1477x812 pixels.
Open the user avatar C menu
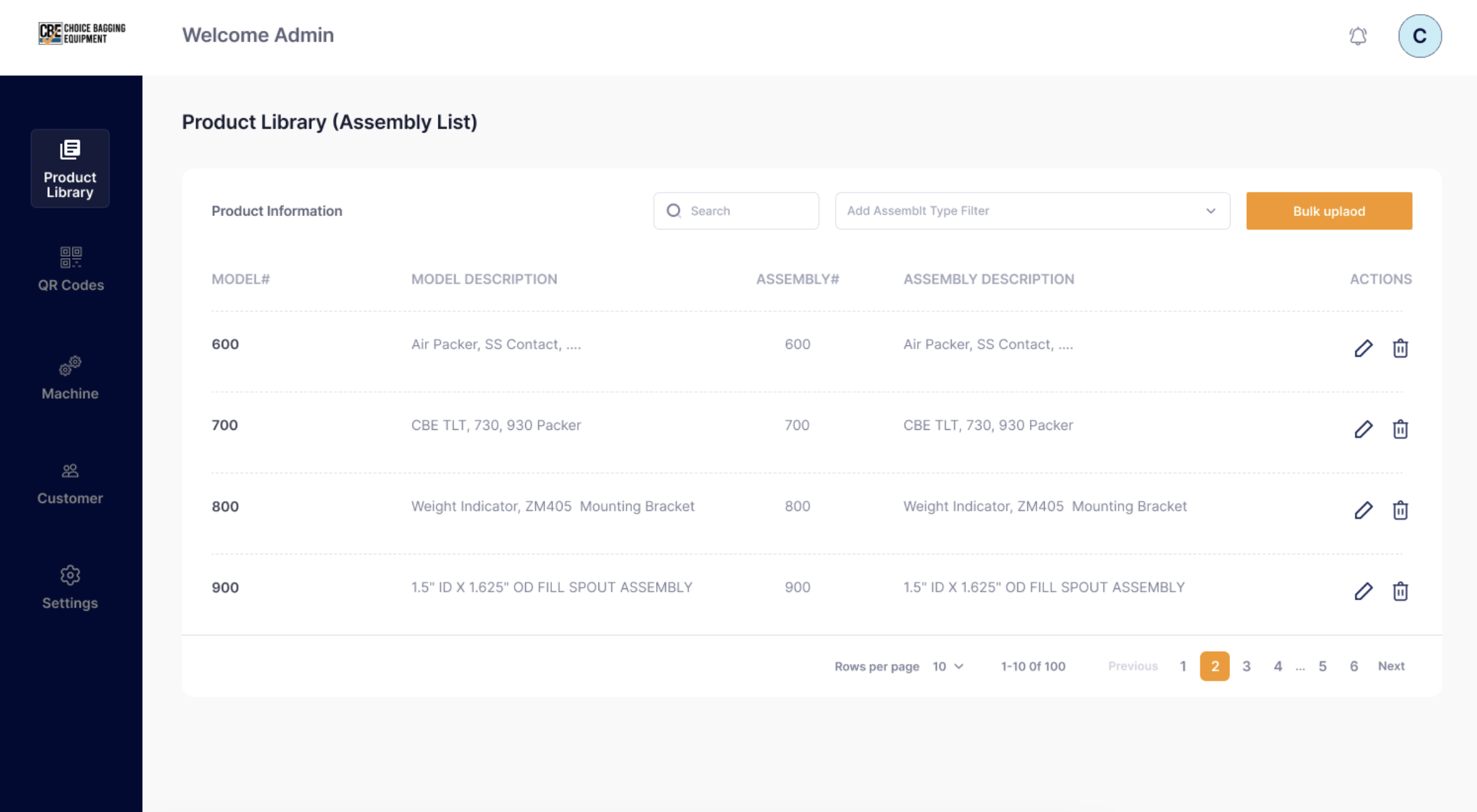[x=1419, y=36]
